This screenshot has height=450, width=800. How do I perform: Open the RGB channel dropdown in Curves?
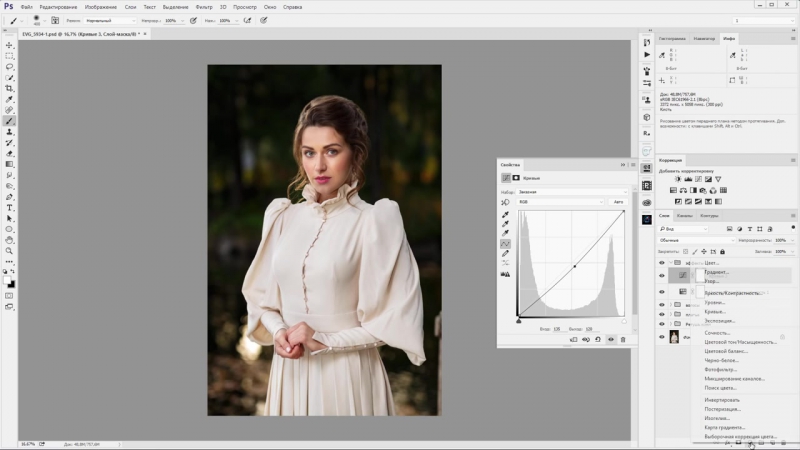(x=560, y=202)
